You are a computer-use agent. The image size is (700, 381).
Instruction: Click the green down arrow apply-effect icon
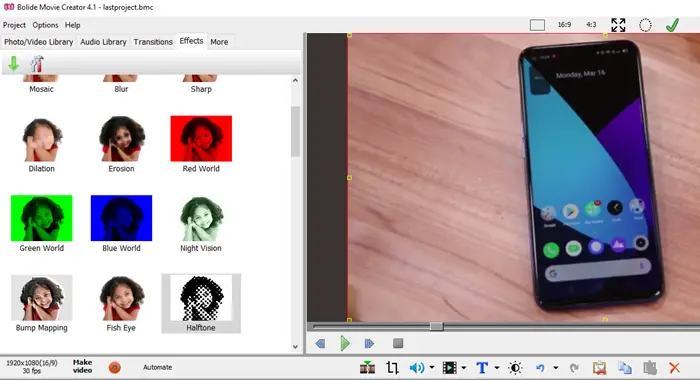13,64
